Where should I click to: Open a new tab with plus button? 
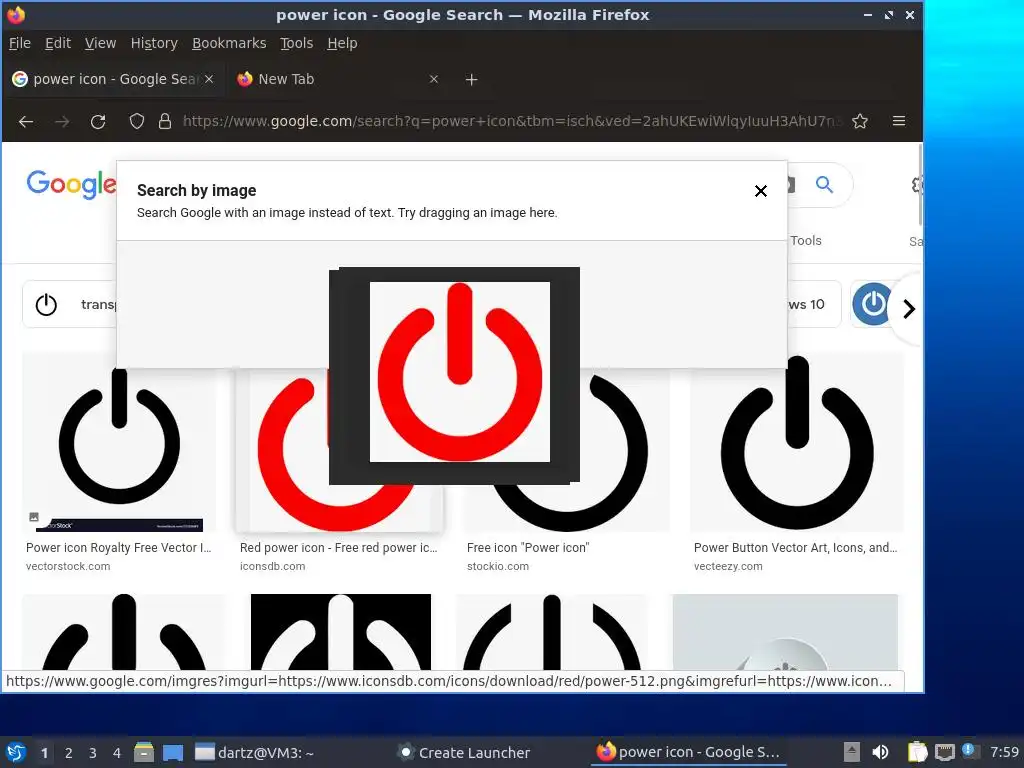pos(472,80)
